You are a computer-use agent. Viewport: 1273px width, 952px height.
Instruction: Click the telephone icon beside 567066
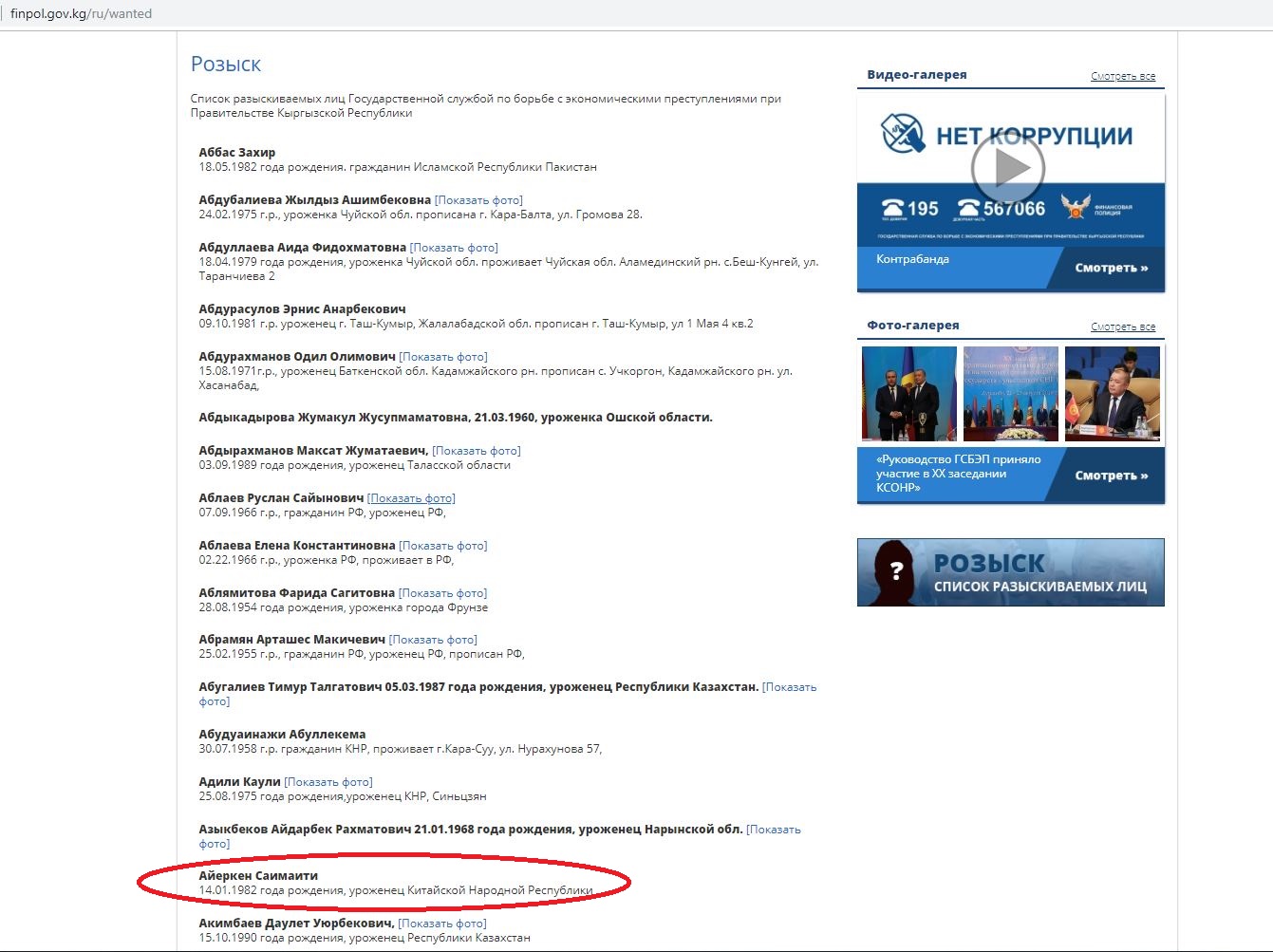pos(968,208)
